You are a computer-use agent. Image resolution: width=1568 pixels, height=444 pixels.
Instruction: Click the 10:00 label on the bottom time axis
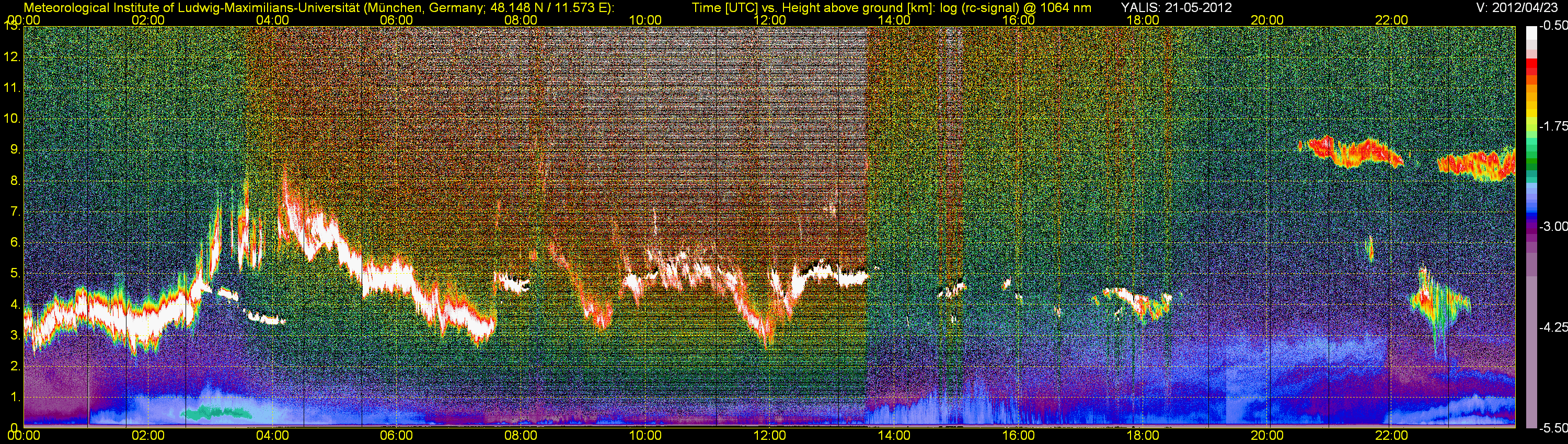645,436
